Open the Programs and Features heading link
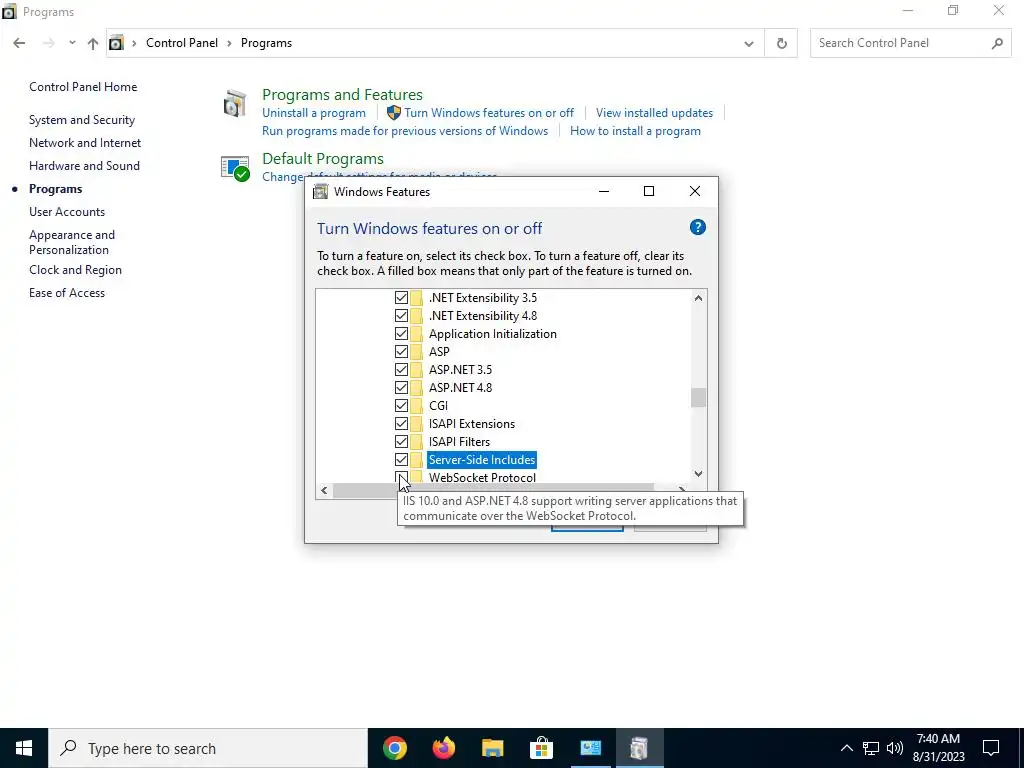This screenshot has width=1024, height=768. pos(342,95)
